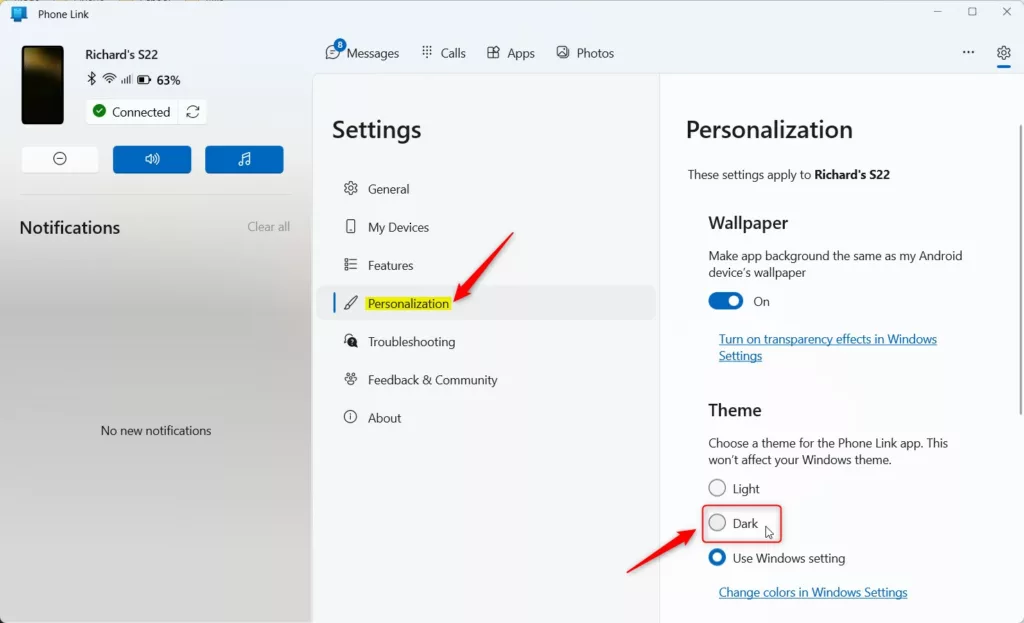This screenshot has height=623, width=1024.
Task: Select My Devices in the settings sidebar
Action: (395, 227)
